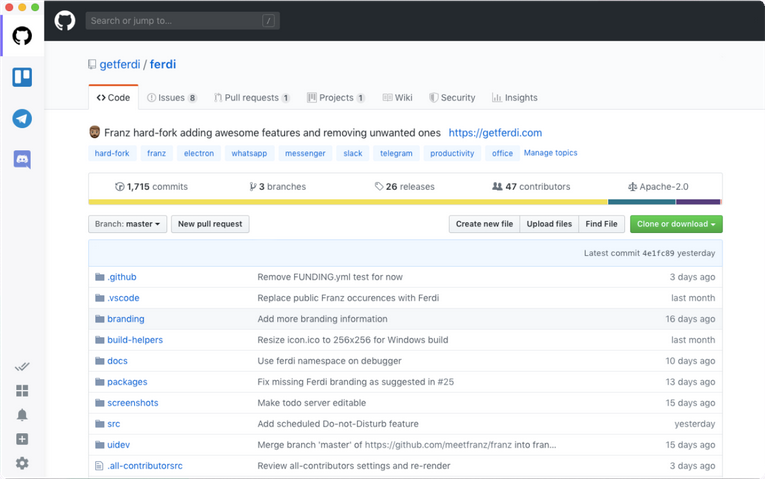The image size is (765, 479).
Task: Switch to the Insights tab
Action: 515,98
